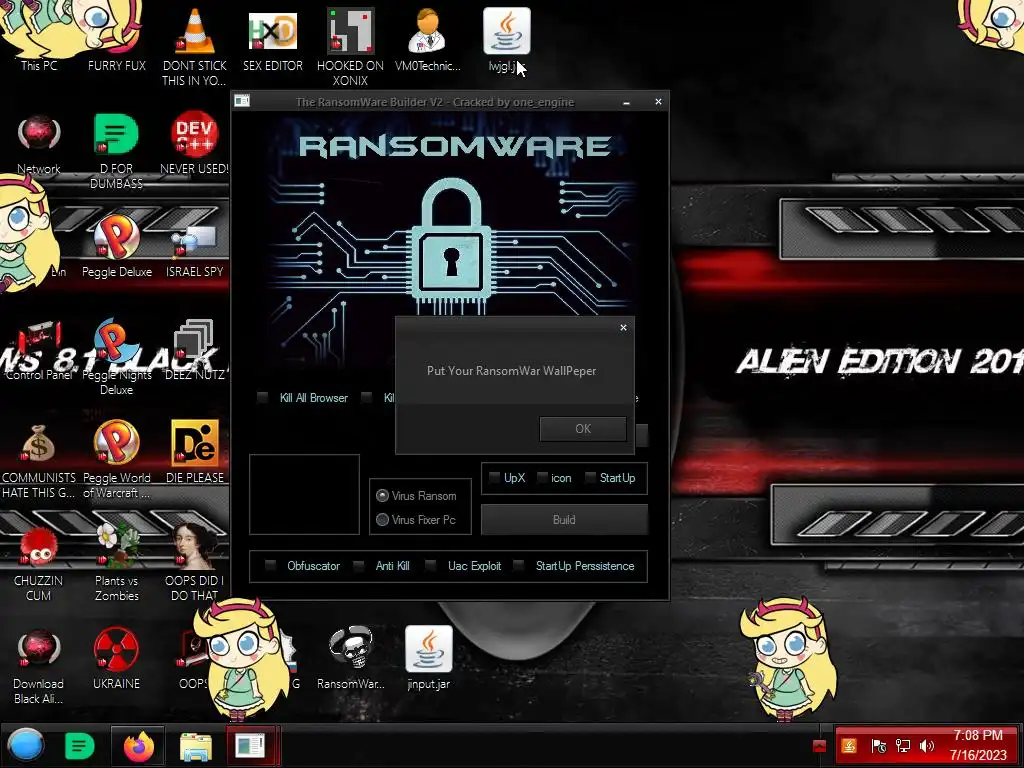The width and height of the screenshot is (1024, 768).
Task: Open the volume speaker tray icon
Action: pos(926,746)
